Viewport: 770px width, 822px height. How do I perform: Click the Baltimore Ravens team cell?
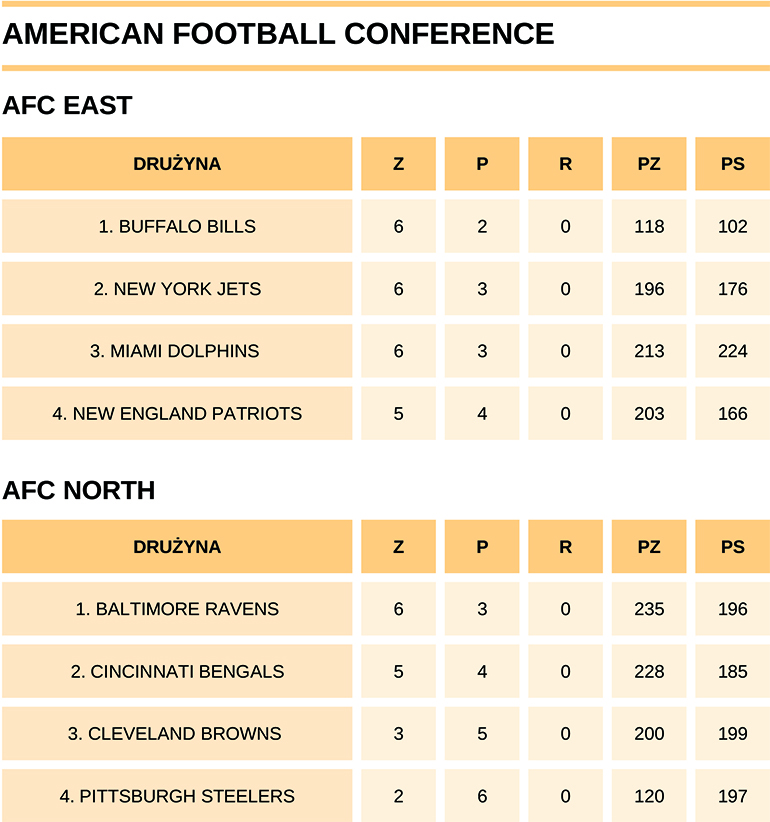177,609
